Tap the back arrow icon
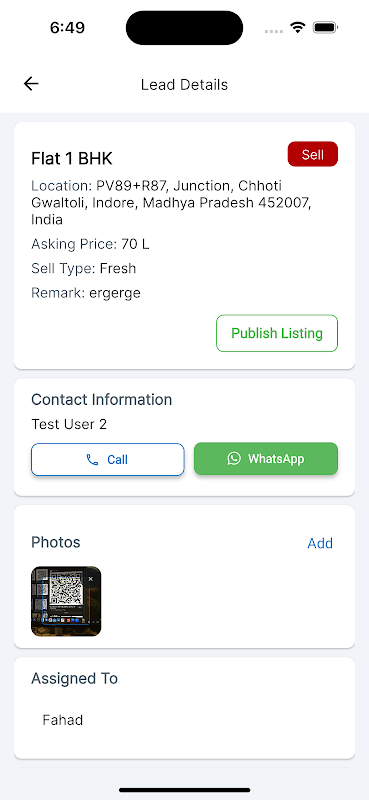 coord(31,84)
